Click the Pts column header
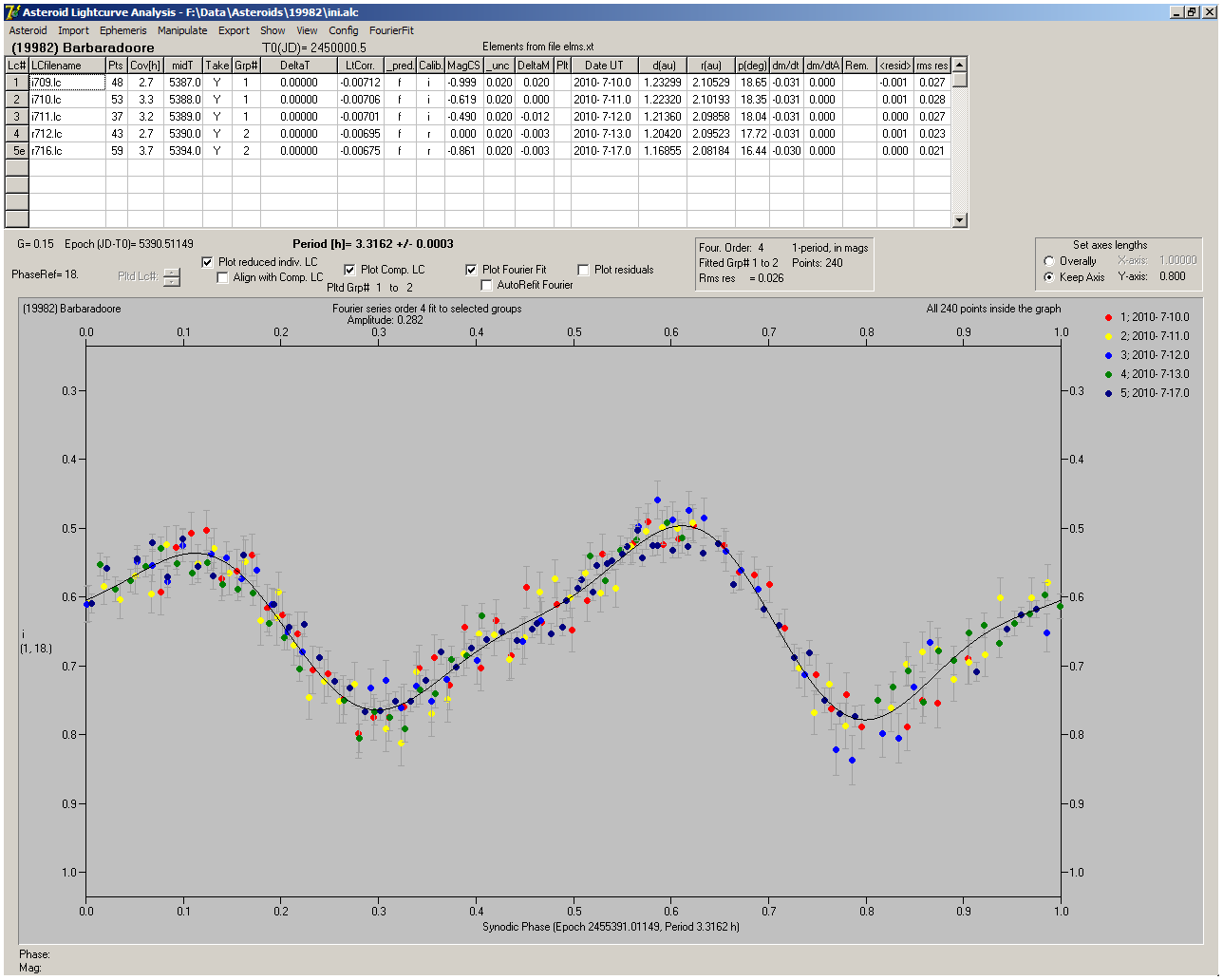The width and height of the screenshot is (1223, 980). point(117,66)
